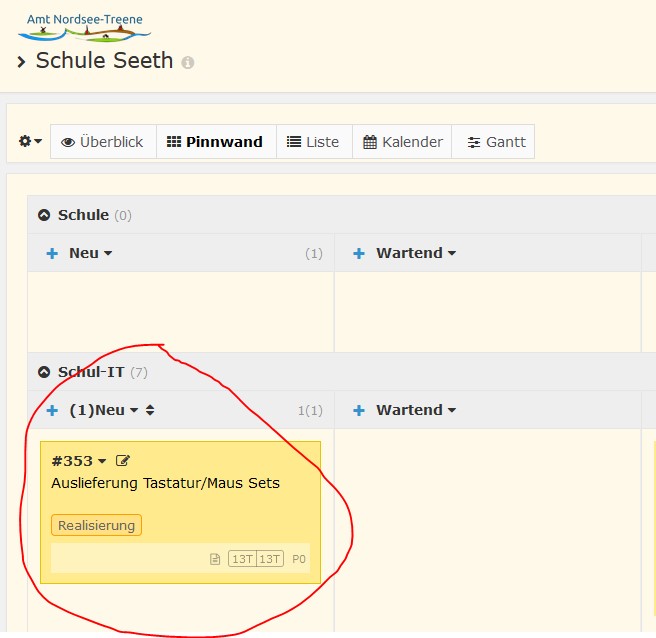Switch to the Kalender view

click(x=403, y=142)
